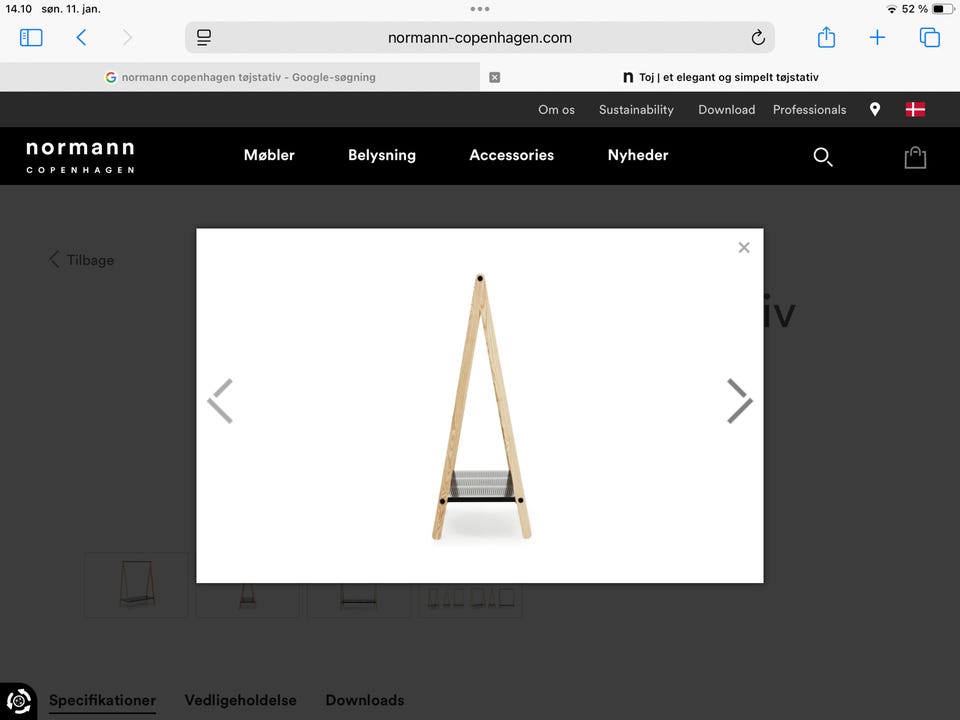Open the Møbler menu

[269, 155]
